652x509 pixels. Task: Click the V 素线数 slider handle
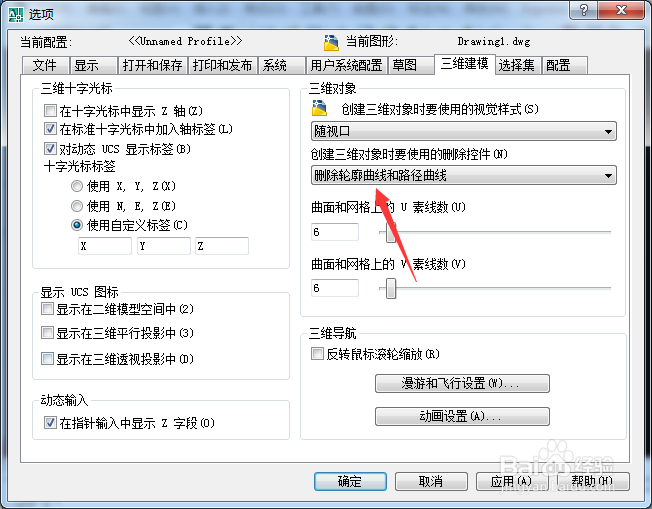click(x=390, y=288)
